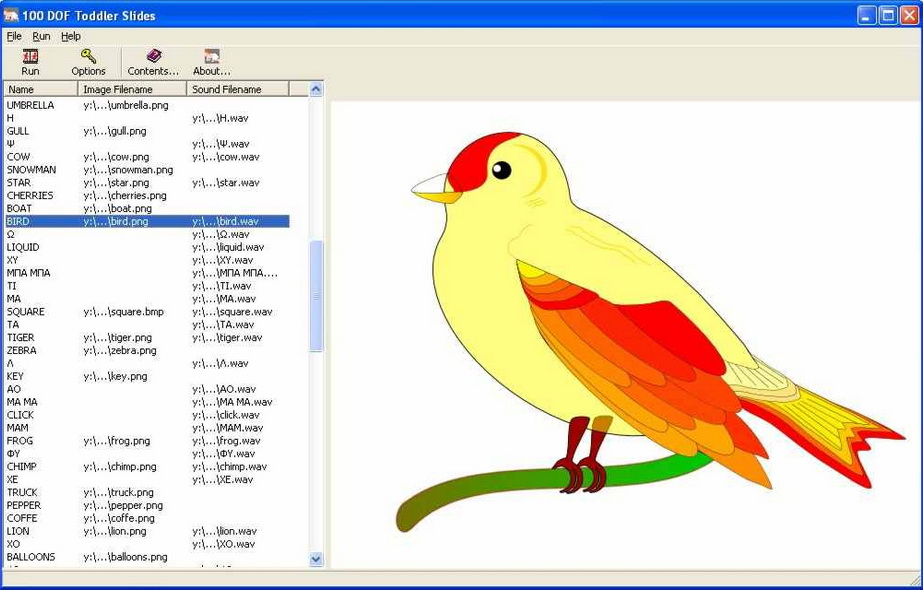Sort by Sound Filename column header

(x=238, y=89)
